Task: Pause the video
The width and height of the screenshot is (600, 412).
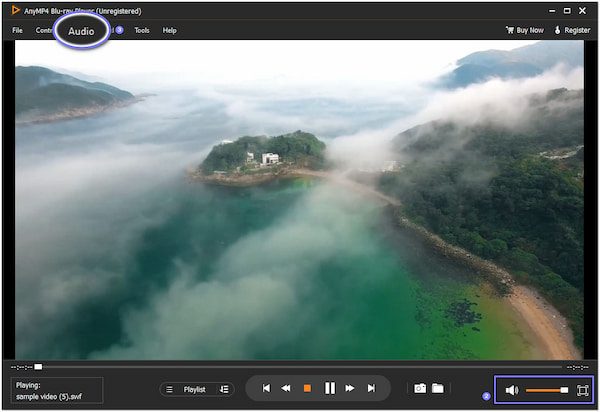Action: click(x=330, y=388)
